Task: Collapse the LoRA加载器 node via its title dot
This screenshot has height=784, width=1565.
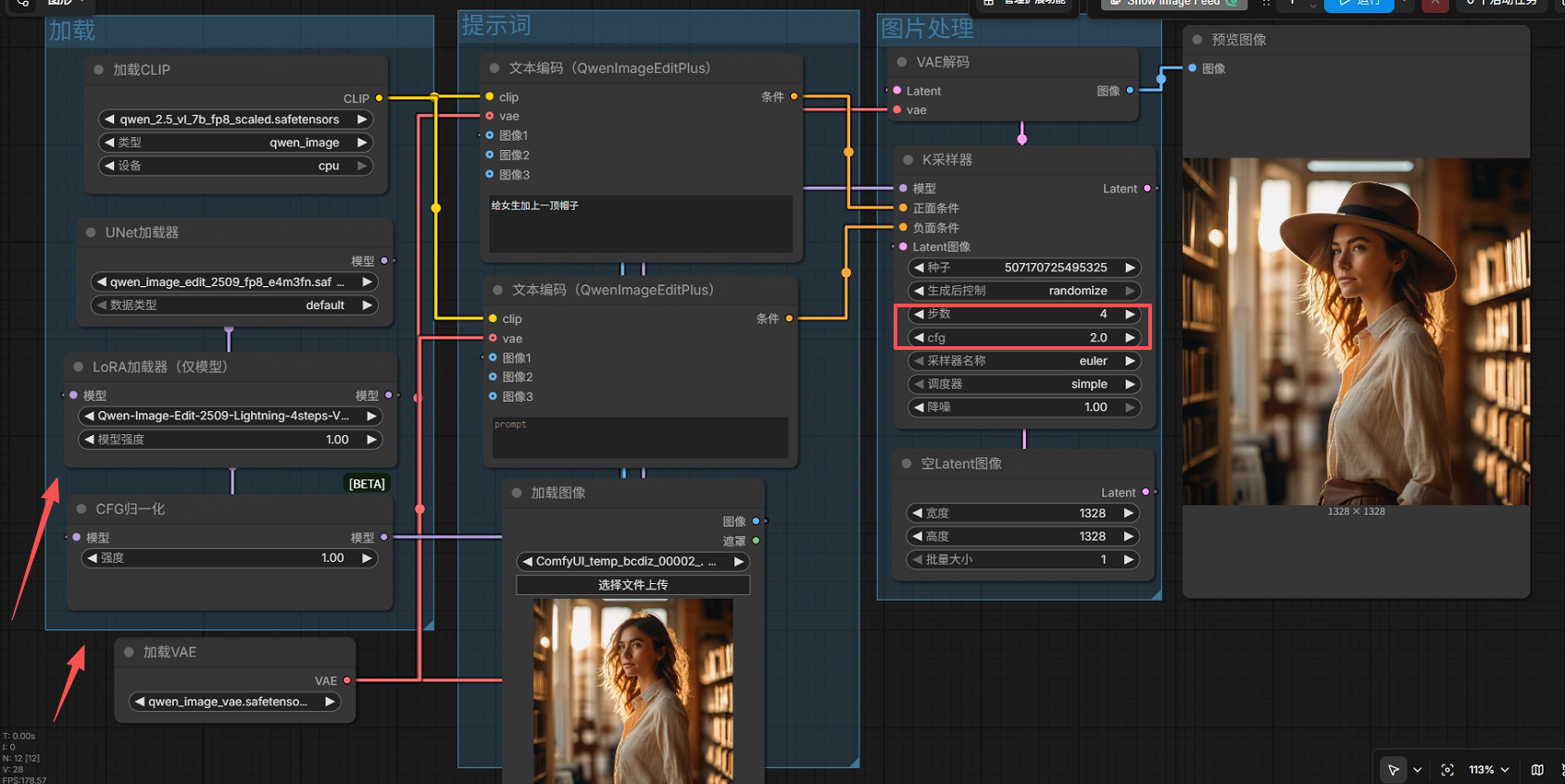Action: coord(79,367)
